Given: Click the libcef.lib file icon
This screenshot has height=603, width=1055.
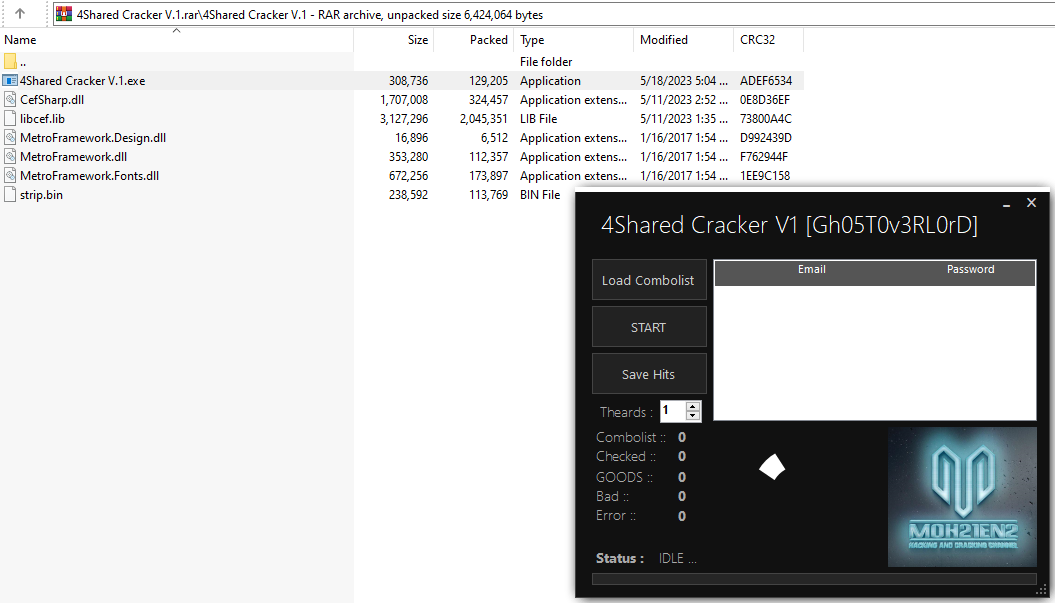Looking at the screenshot, I should click(10, 118).
